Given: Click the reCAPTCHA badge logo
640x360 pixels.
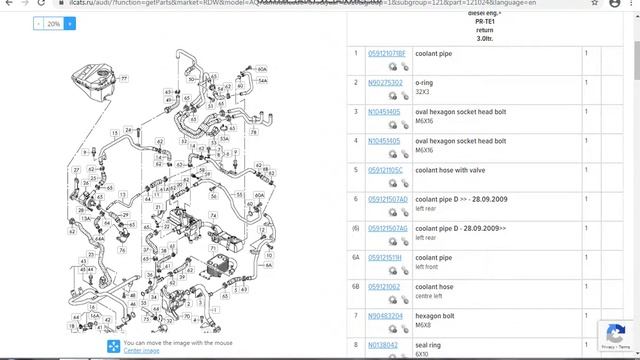Looking at the screenshot, I should pos(616,333).
